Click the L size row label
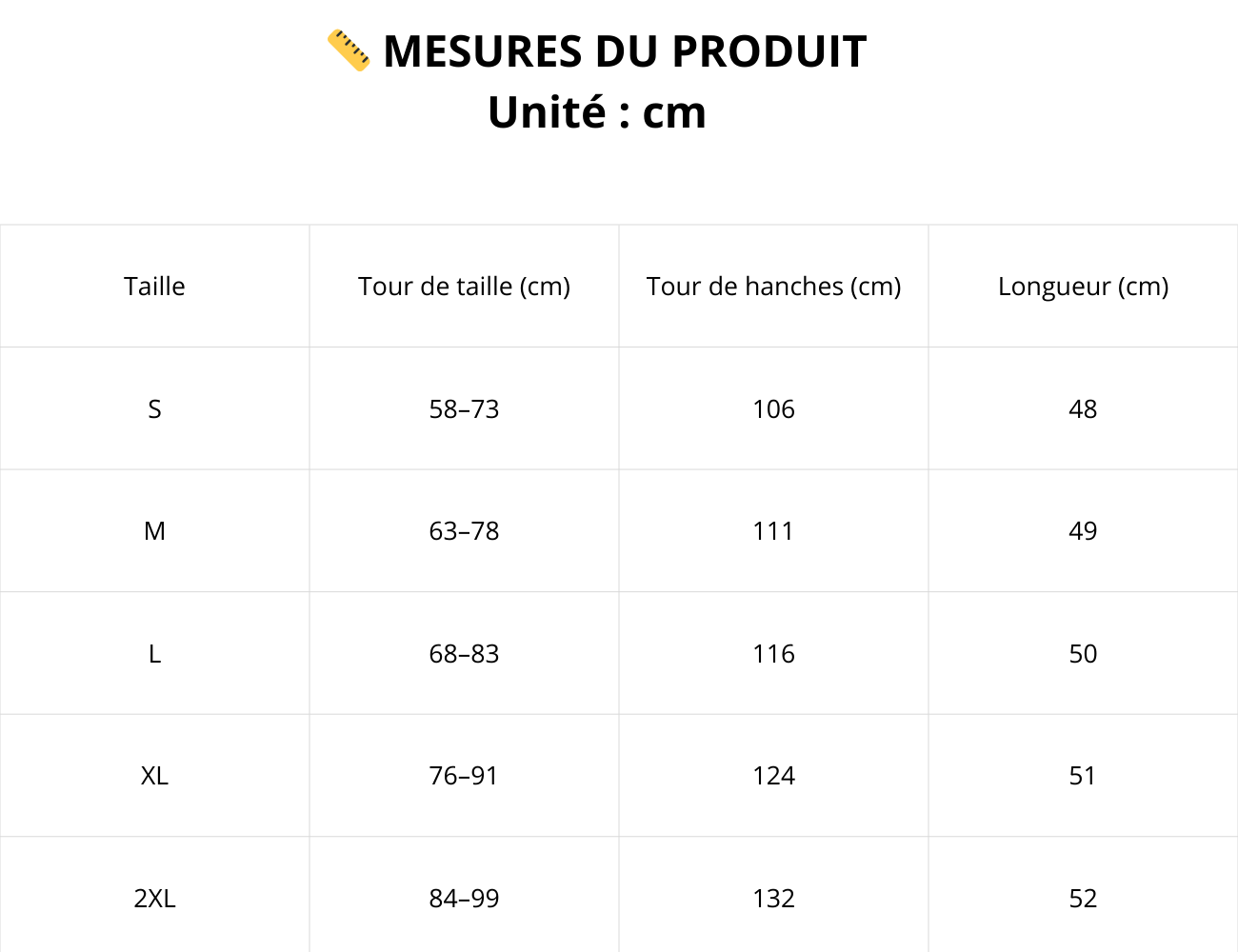The width and height of the screenshot is (1238, 952). point(154,654)
